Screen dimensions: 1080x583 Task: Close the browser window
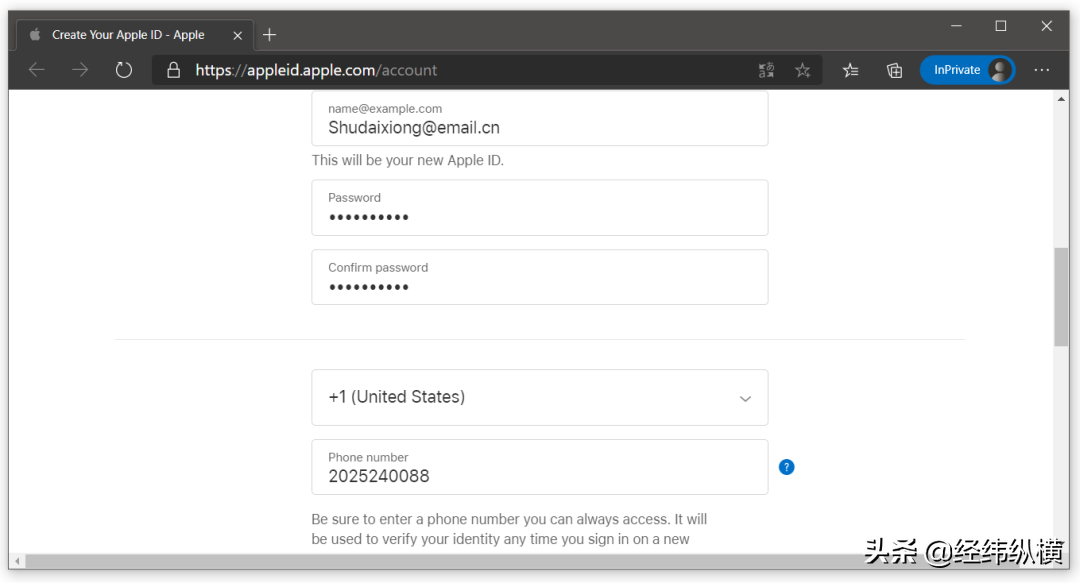1046,26
